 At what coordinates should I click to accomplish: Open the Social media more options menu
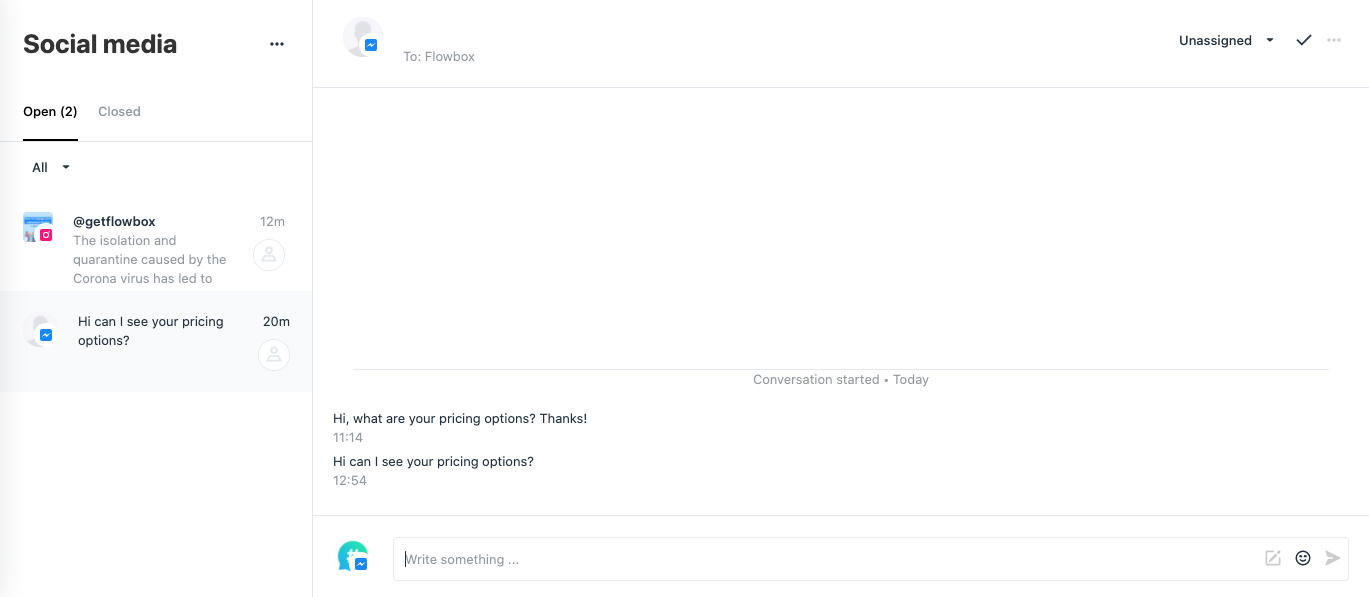click(x=277, y=44)
